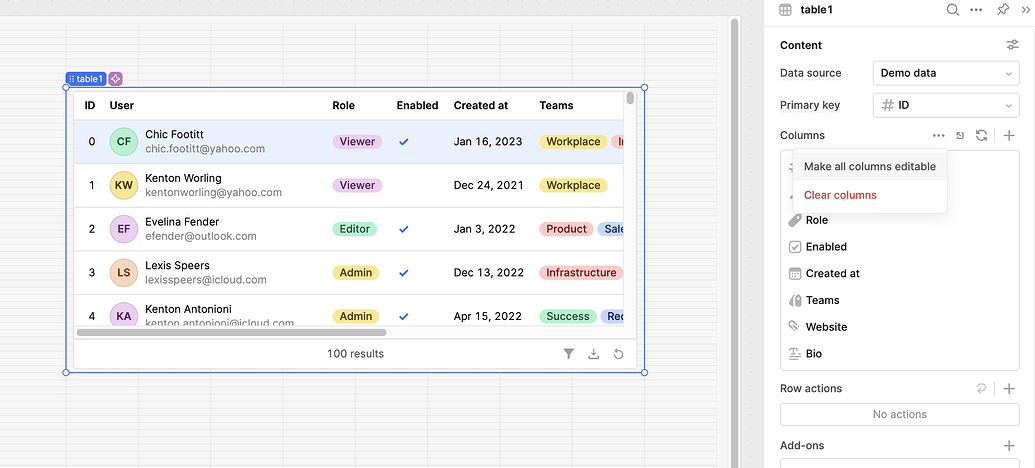The height and width of the screenshot is (468, 1035).
Task: Click the table horizontal scrollbar thumb
Action: (x=231, y=332)
